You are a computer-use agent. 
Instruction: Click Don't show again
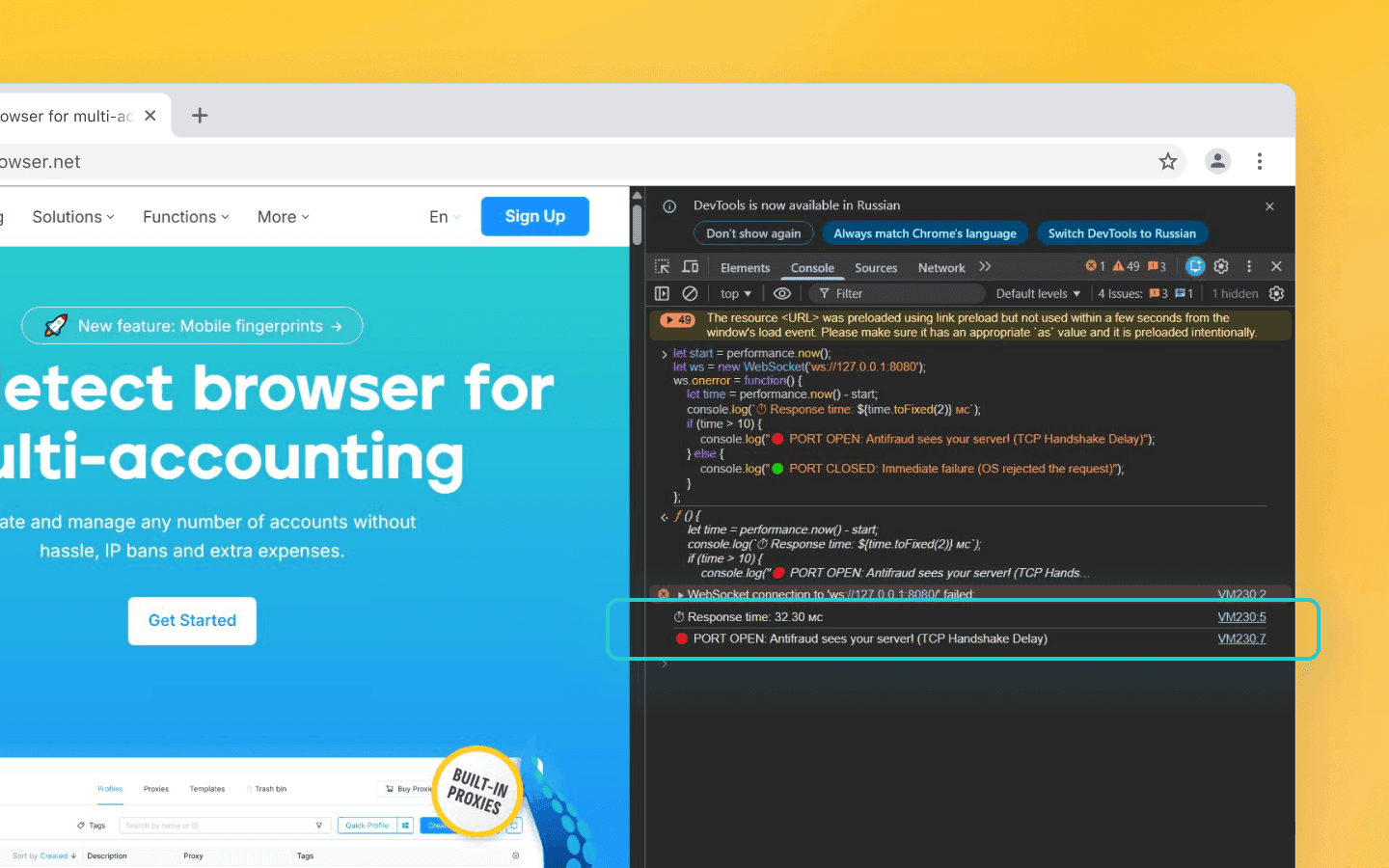pyautogui.click(x=753, y=233)
